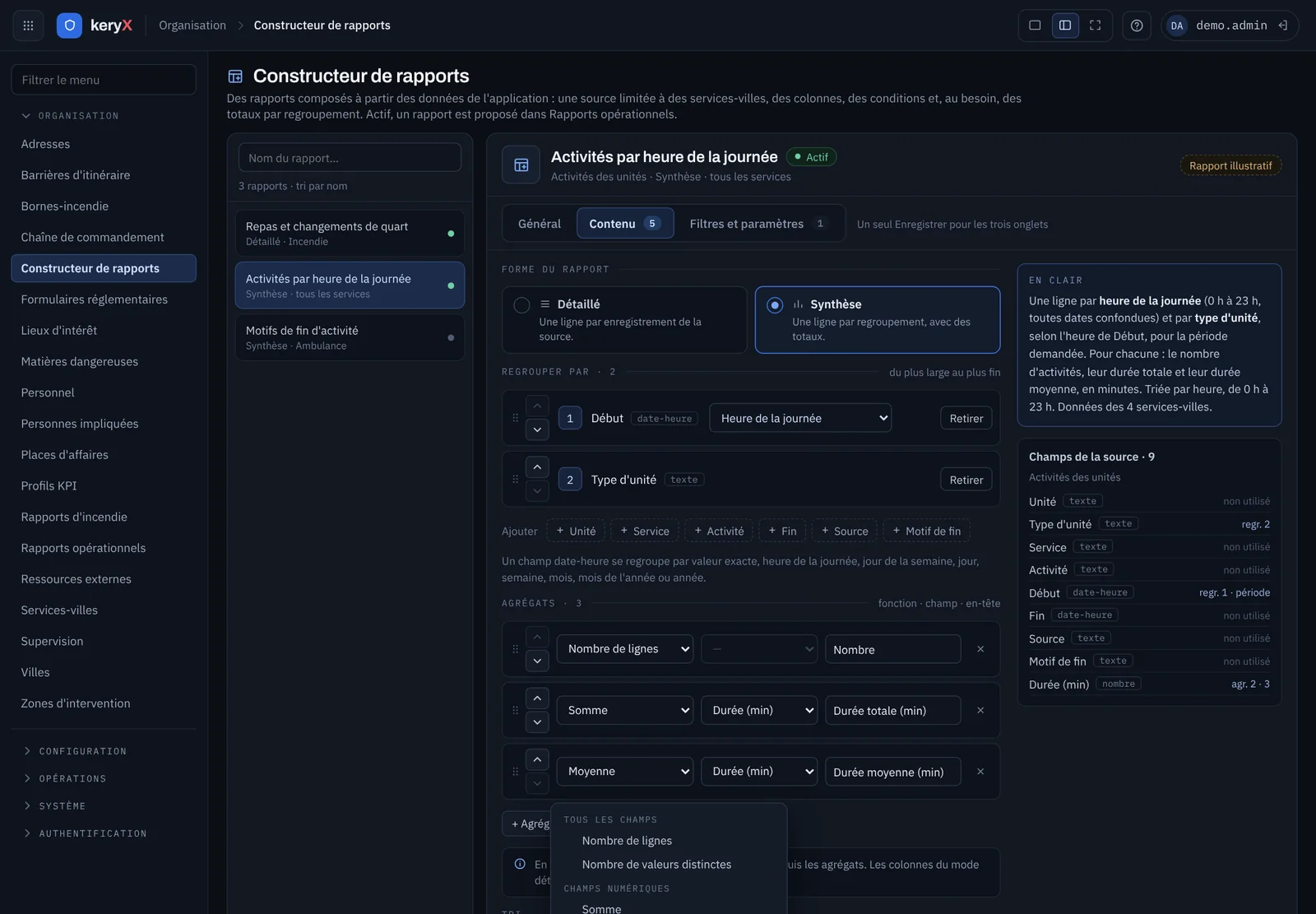Add Source as grouping field
Viewport: 1316px width, 914px height.
coord(845,531)
